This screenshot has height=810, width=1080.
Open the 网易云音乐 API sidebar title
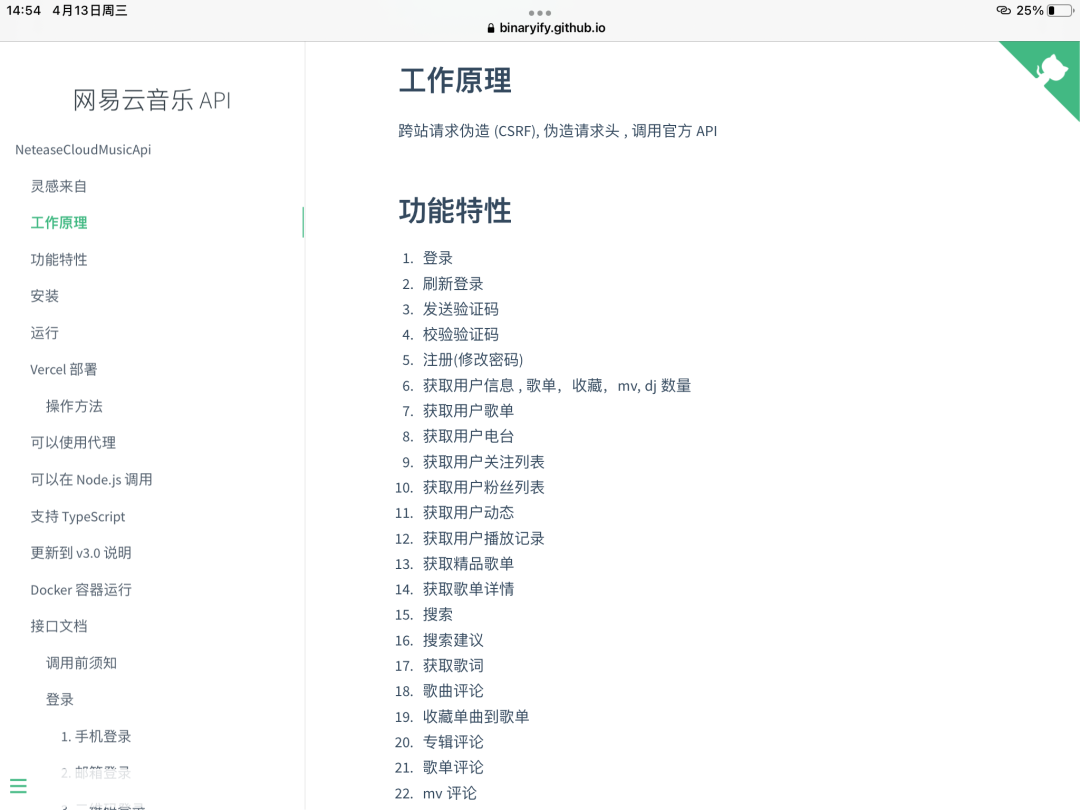click(152, 101)
